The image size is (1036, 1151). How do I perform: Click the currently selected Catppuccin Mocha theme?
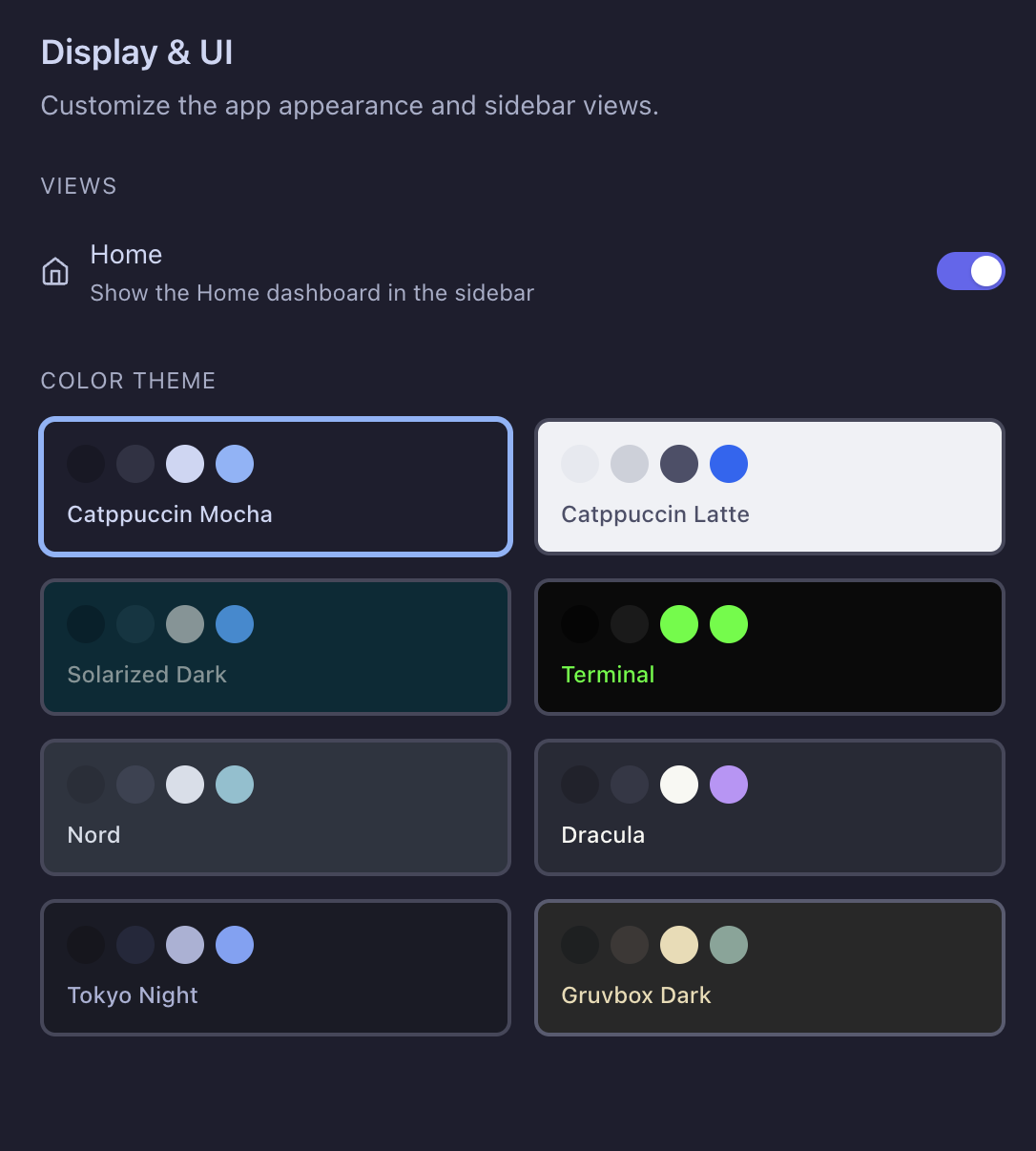point(275,487)
